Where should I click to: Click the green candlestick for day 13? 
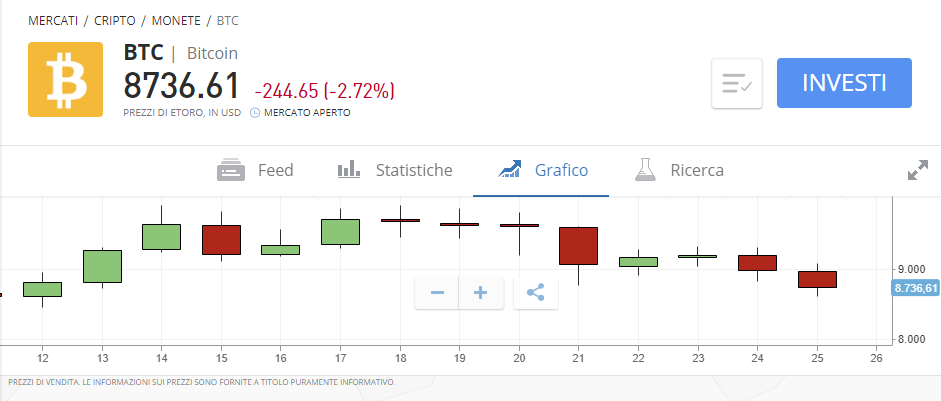pos(102,267)
